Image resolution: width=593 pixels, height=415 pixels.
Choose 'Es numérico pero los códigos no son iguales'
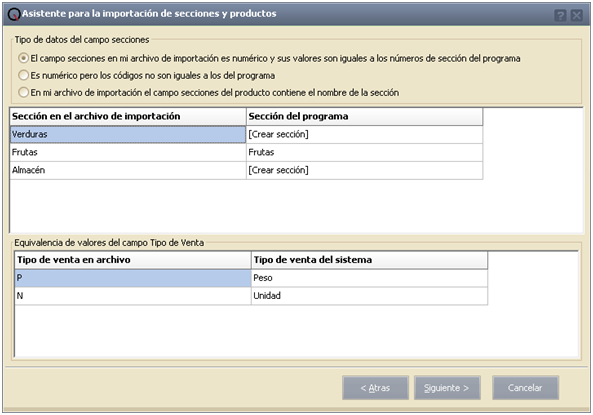point(23,75)
